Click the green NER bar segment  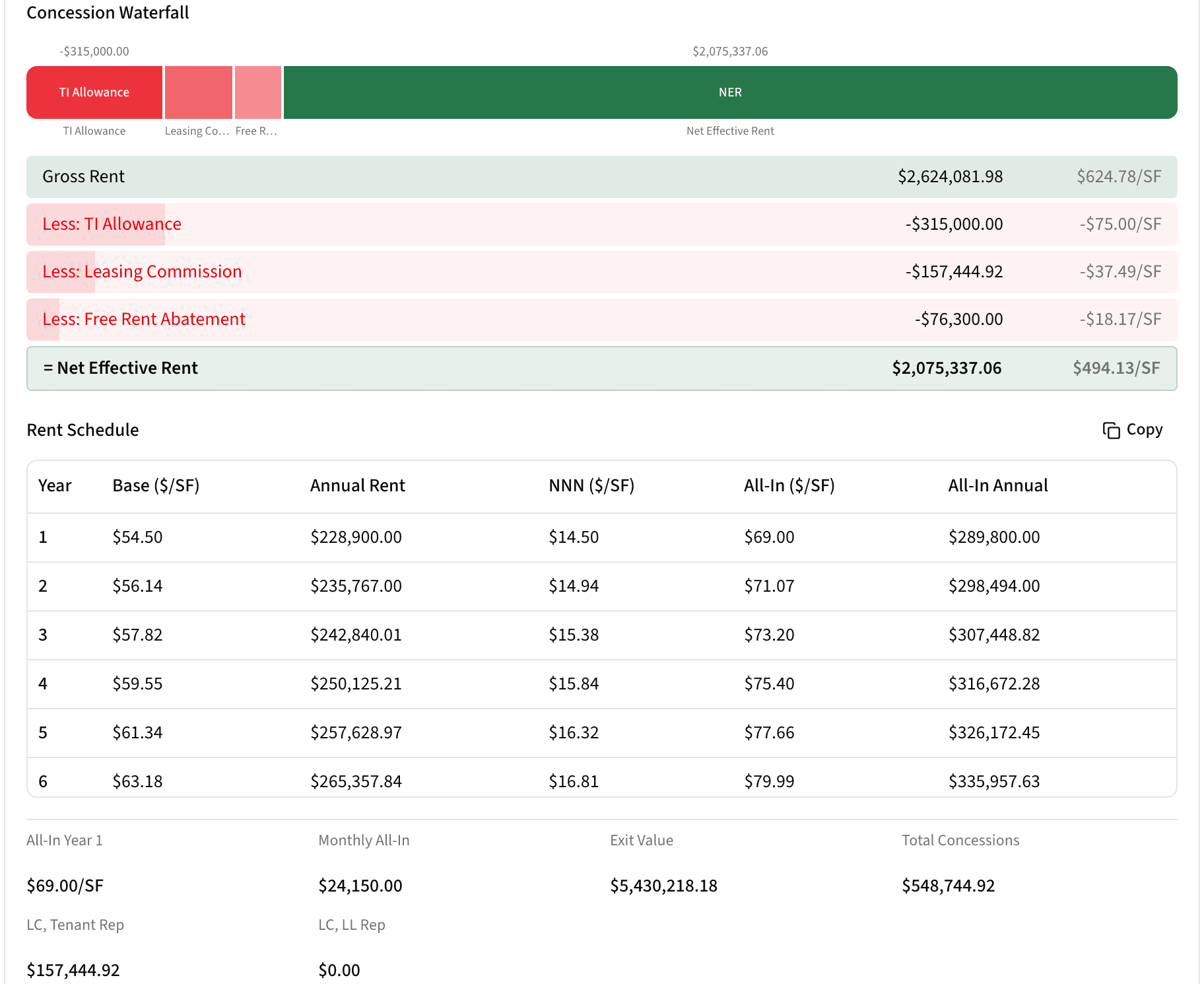(730, 92)
